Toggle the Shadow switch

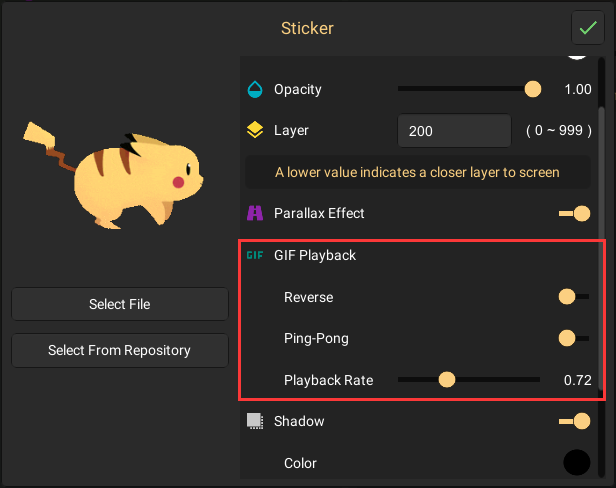[574, 421]
